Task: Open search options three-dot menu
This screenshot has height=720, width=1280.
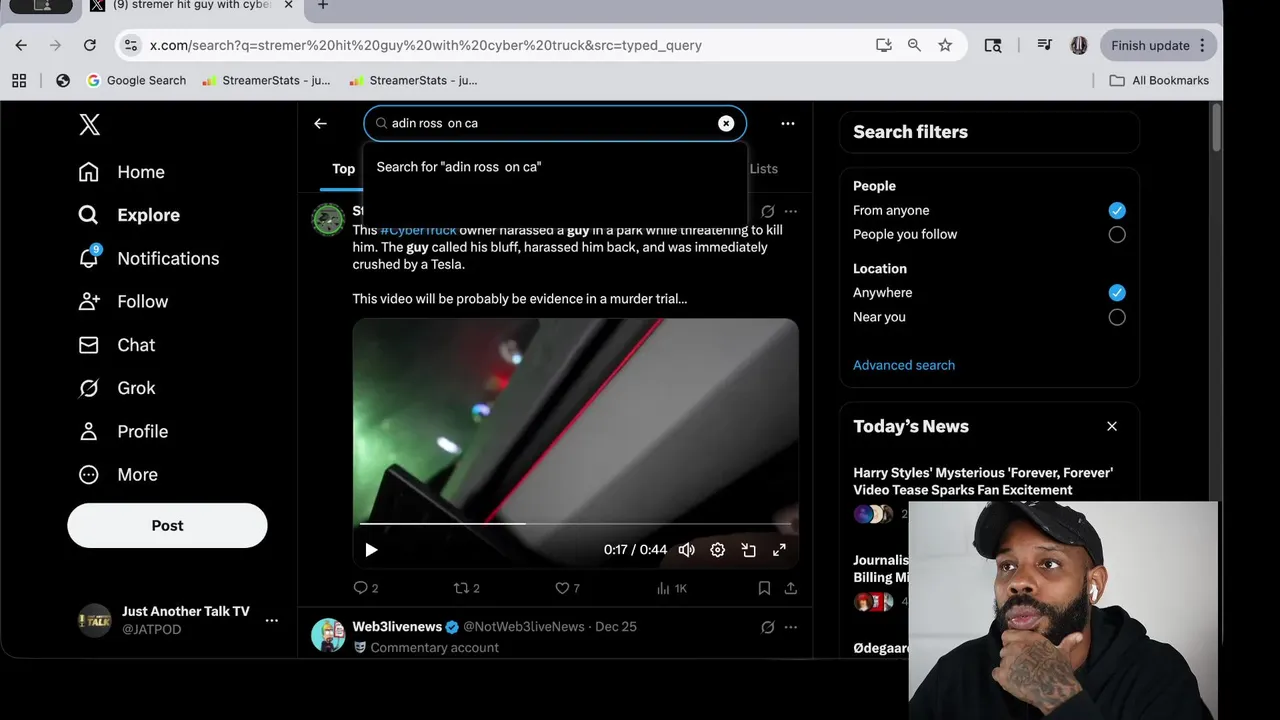Action: [788, 123]
